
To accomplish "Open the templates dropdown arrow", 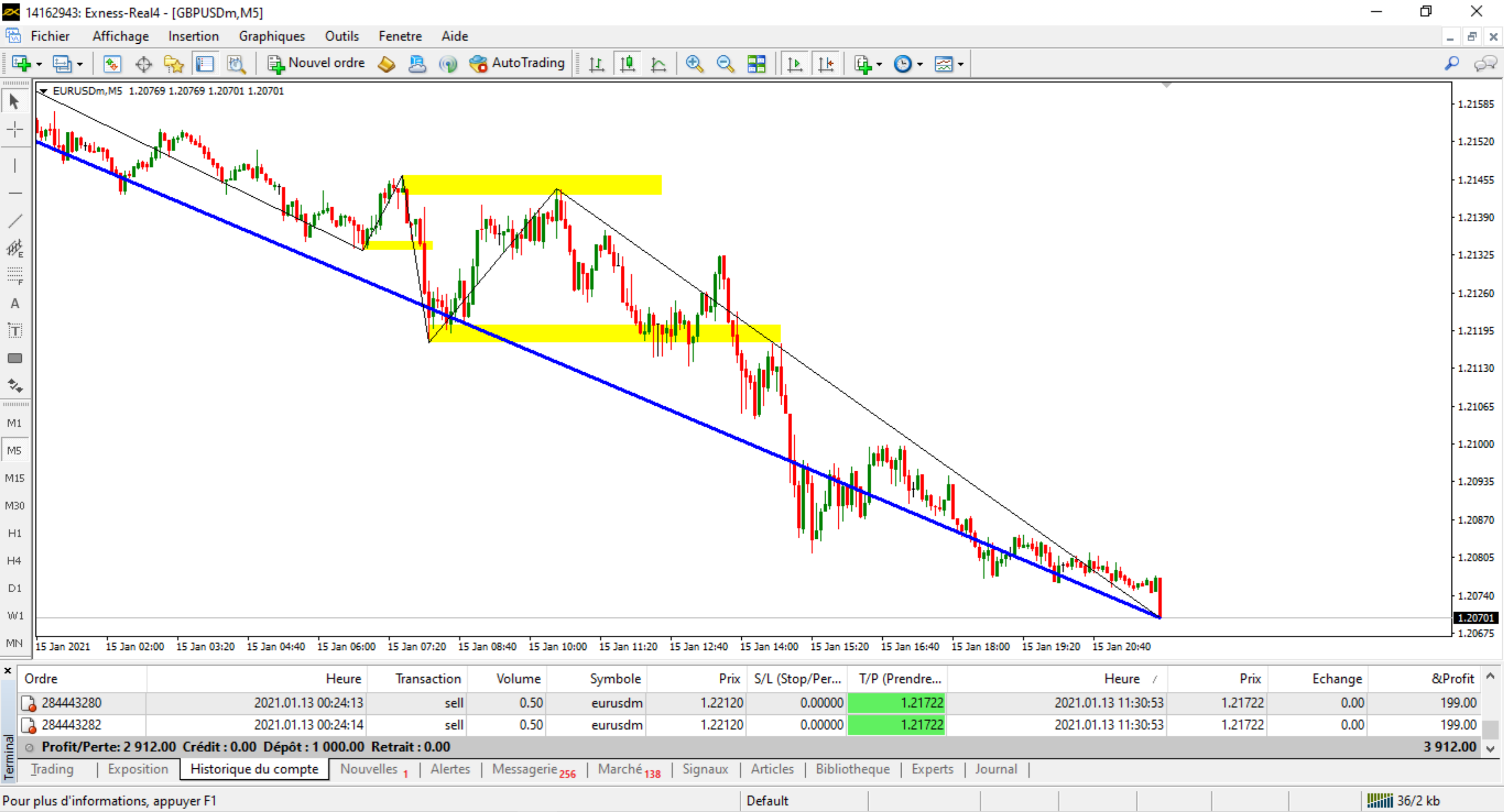I will 960,64.
